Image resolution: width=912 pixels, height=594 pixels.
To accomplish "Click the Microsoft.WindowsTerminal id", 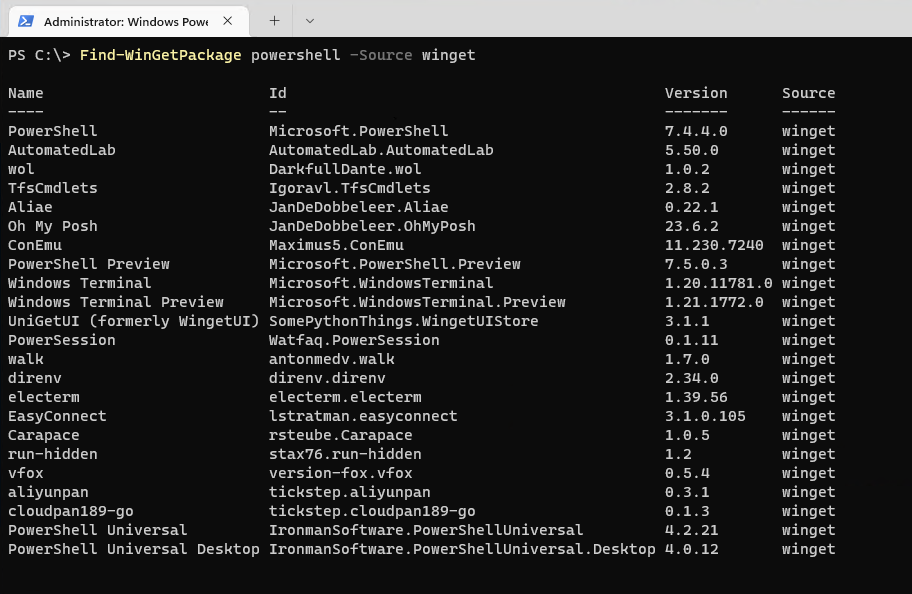I will (381, 283).
